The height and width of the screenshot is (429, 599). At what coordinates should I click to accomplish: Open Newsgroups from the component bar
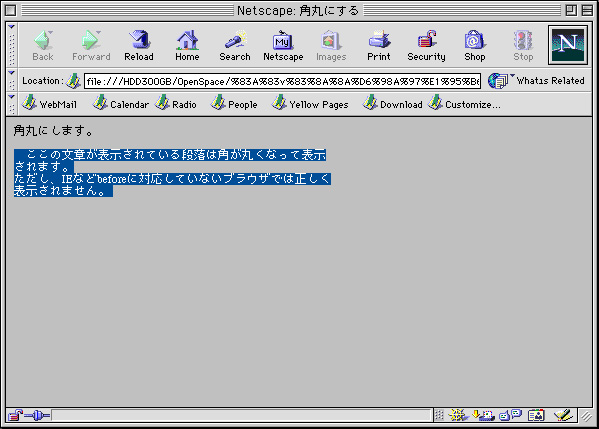tap(510, 415)
